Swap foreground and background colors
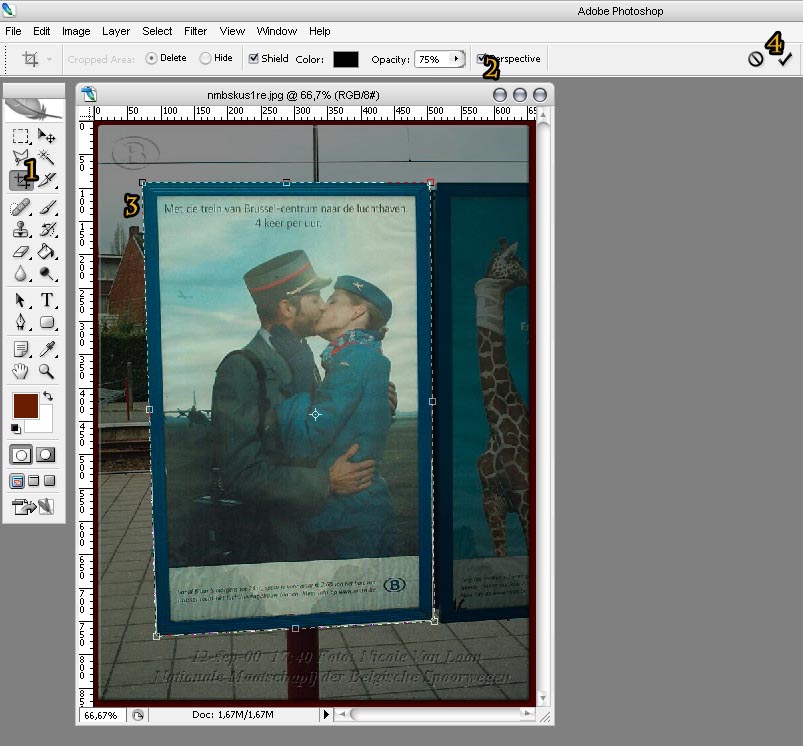Viewport: 803px width, 746px height. click(x=48, y=396)
